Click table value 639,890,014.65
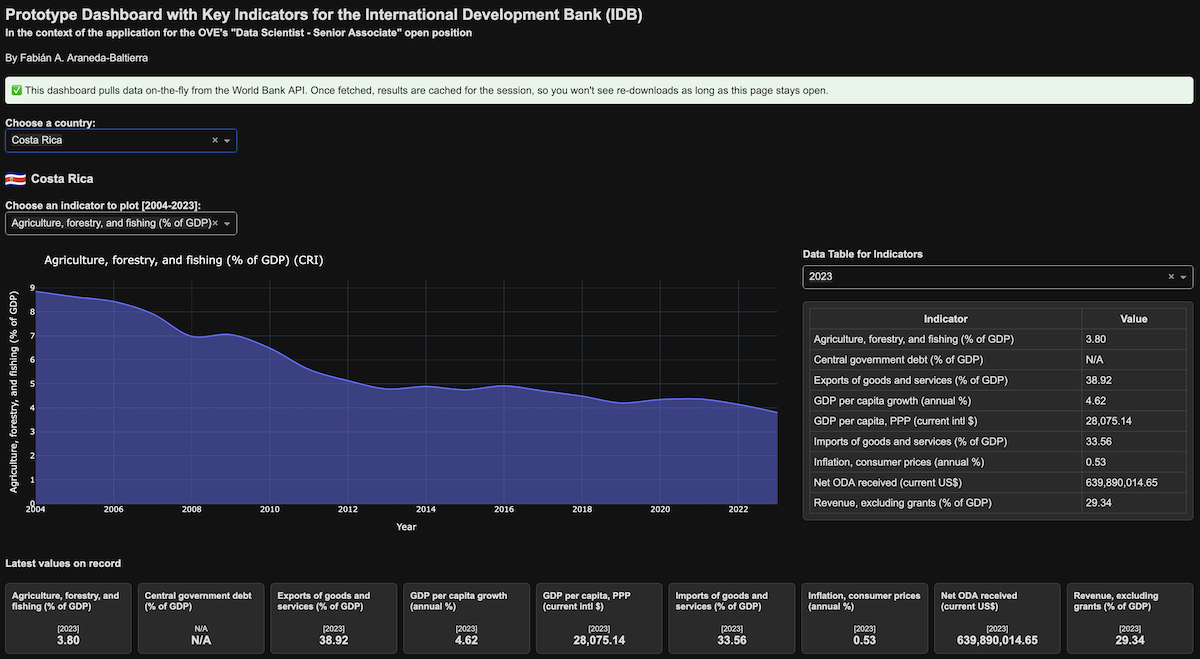 tap(1121, 482)
